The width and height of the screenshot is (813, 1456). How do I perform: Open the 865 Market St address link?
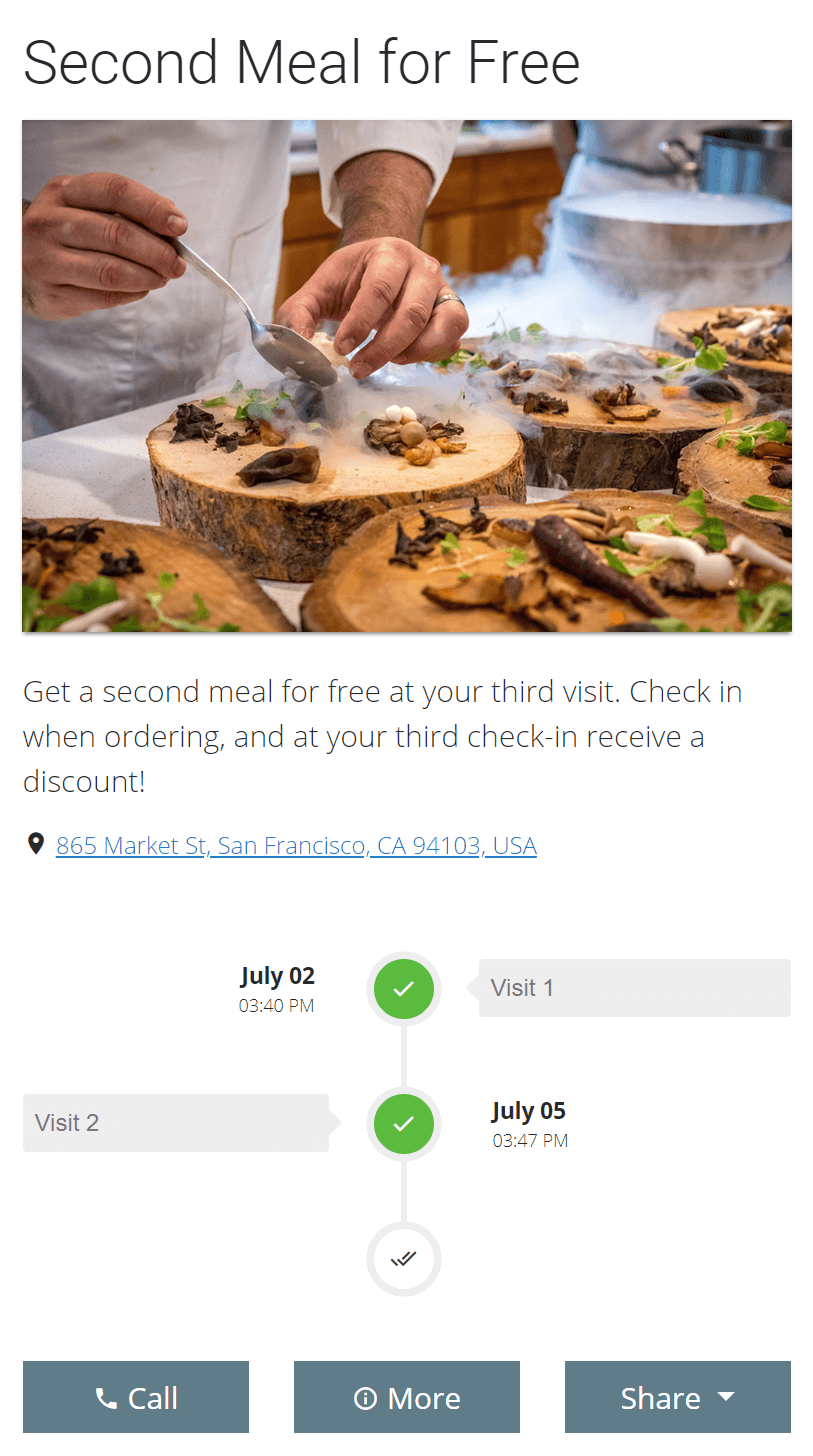(x=296, y=846)
